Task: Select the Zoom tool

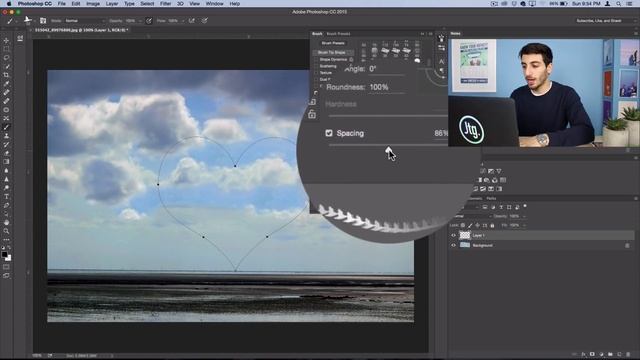Action: point(6,231)
